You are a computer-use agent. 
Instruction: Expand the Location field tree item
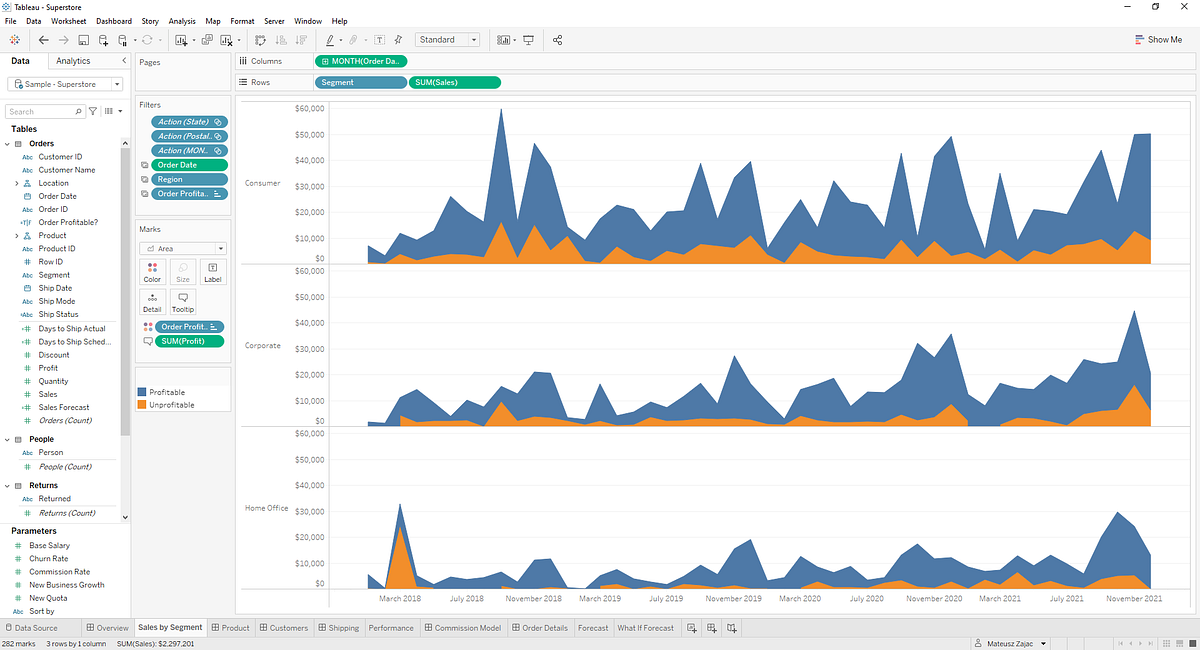[x=16, y=183]
